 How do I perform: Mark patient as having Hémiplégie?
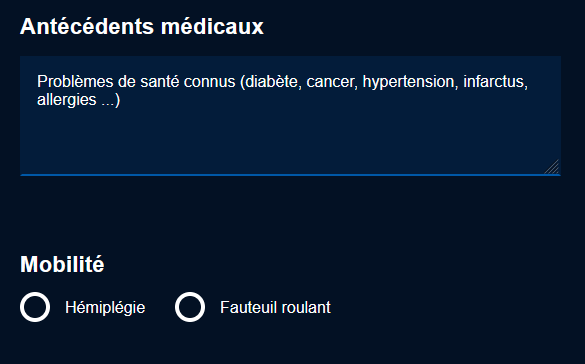35,307
